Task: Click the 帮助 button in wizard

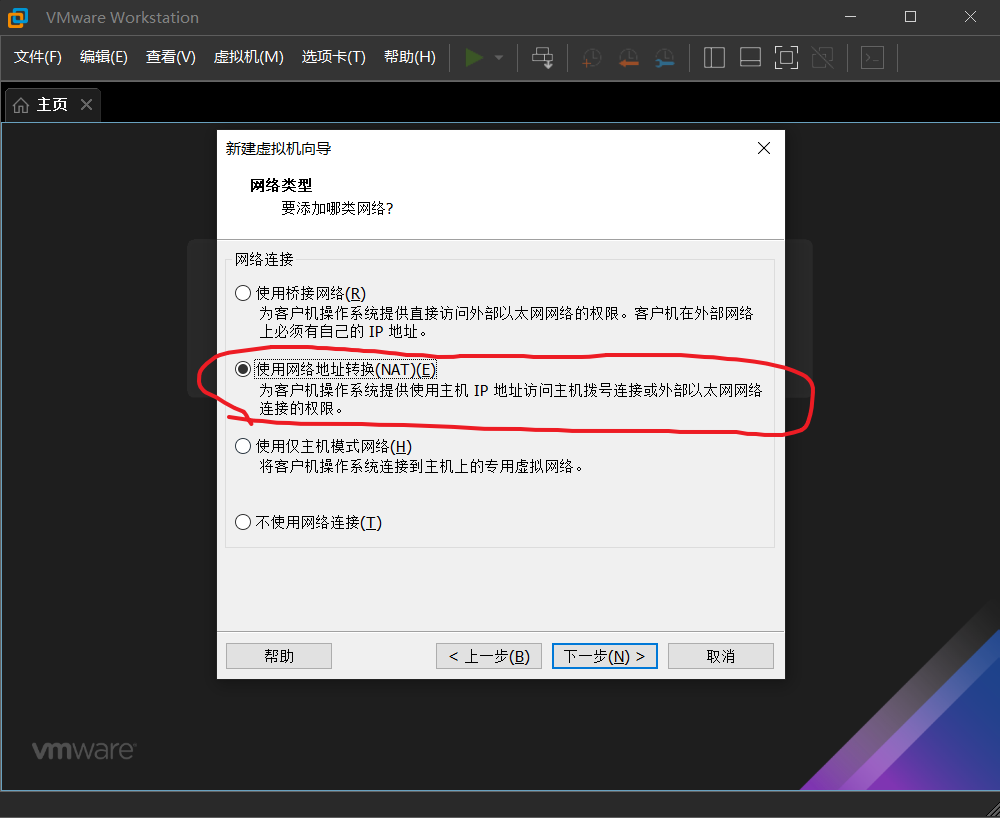Action: pos(279,656)
